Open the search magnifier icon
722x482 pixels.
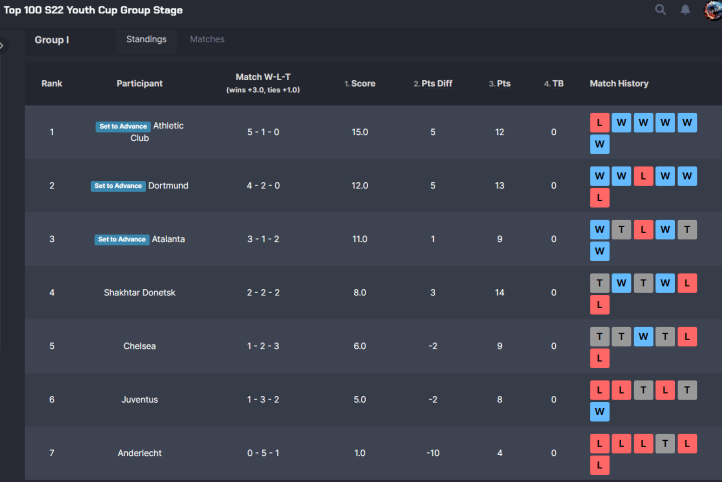(660, 10)
